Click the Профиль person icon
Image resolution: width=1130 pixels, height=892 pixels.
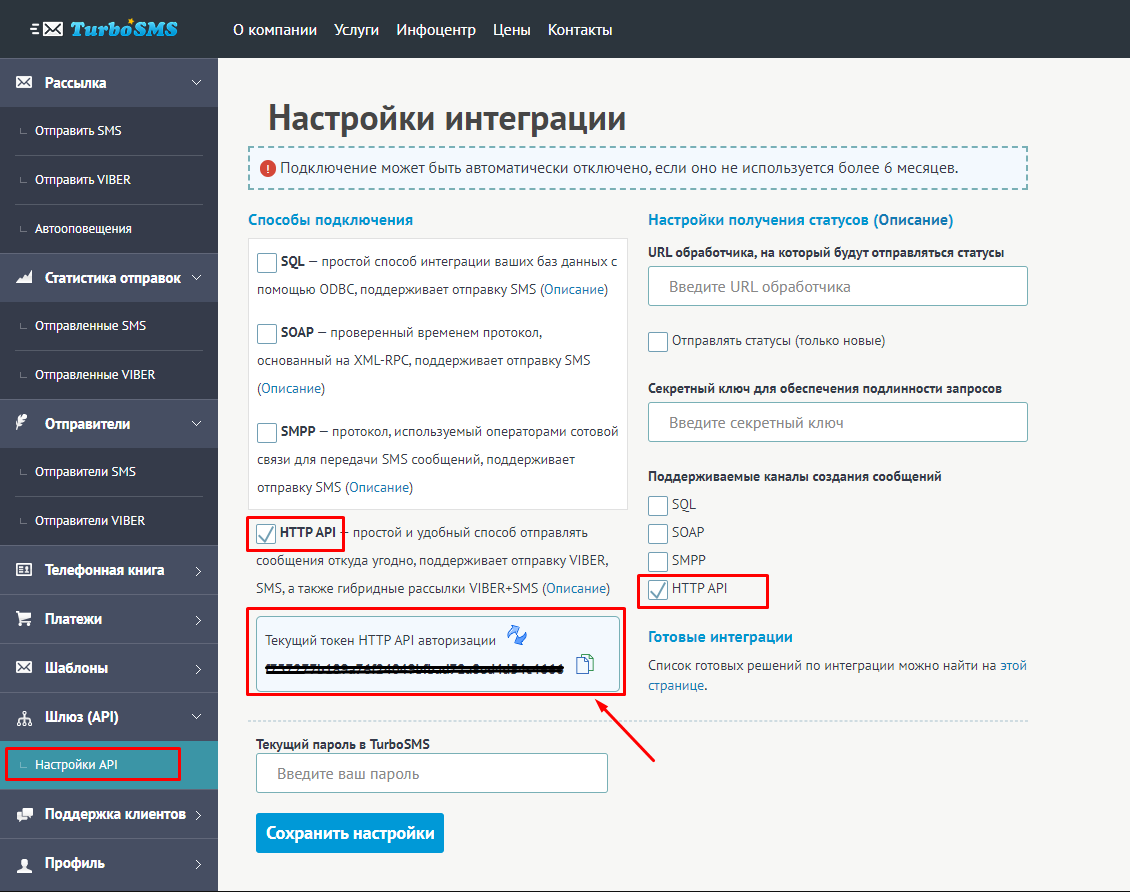click(25, 863)
